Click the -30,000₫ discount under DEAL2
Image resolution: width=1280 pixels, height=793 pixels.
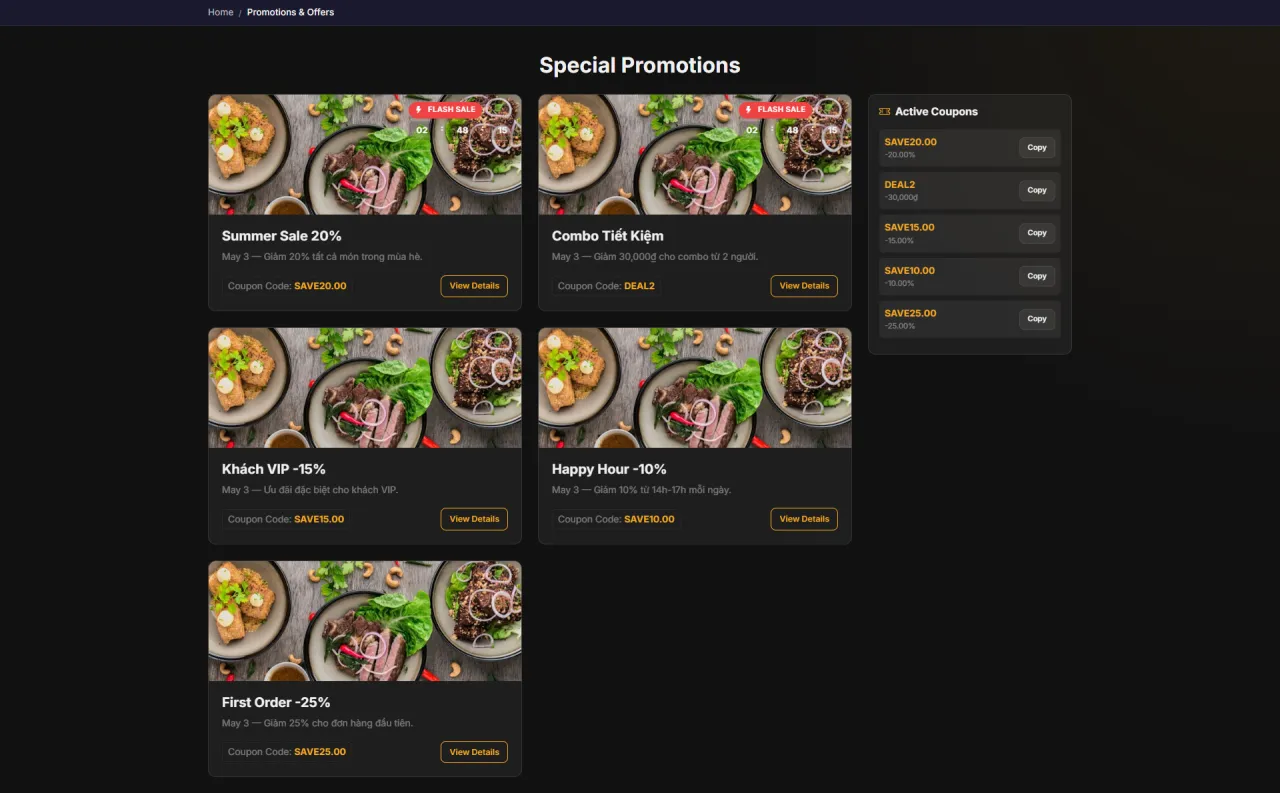pyautogui.click(x=901, y=197)
